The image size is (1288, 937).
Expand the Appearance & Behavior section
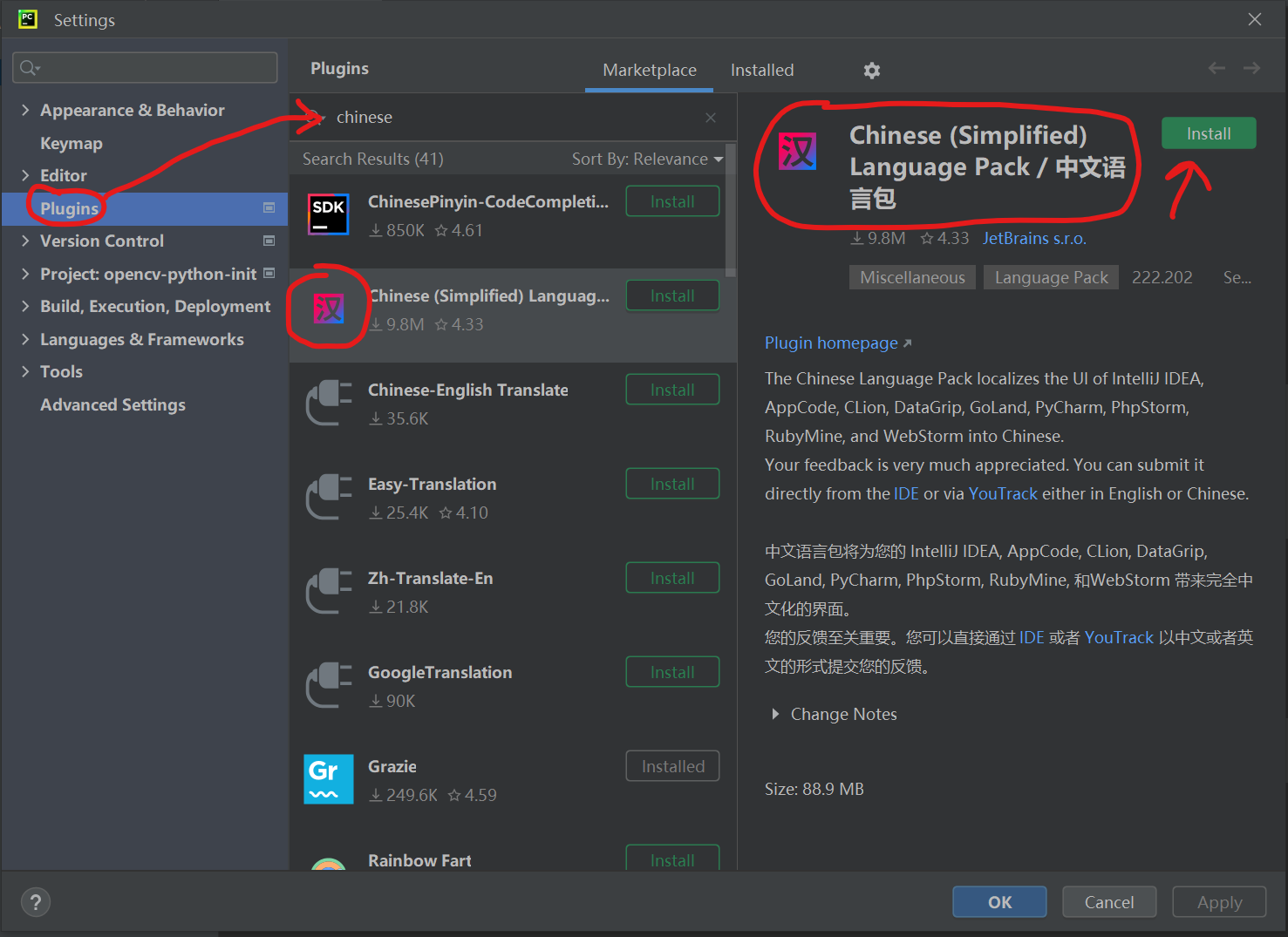pos(25,110)
